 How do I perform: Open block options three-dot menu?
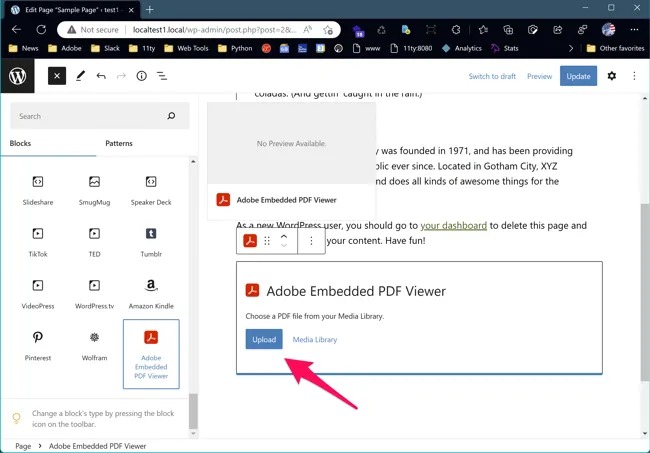click(x=311, y=241)
